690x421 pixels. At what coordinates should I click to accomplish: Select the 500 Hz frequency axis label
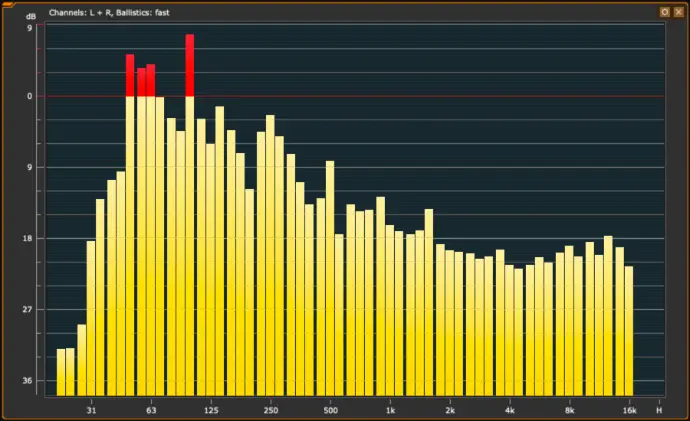(330, 410)
